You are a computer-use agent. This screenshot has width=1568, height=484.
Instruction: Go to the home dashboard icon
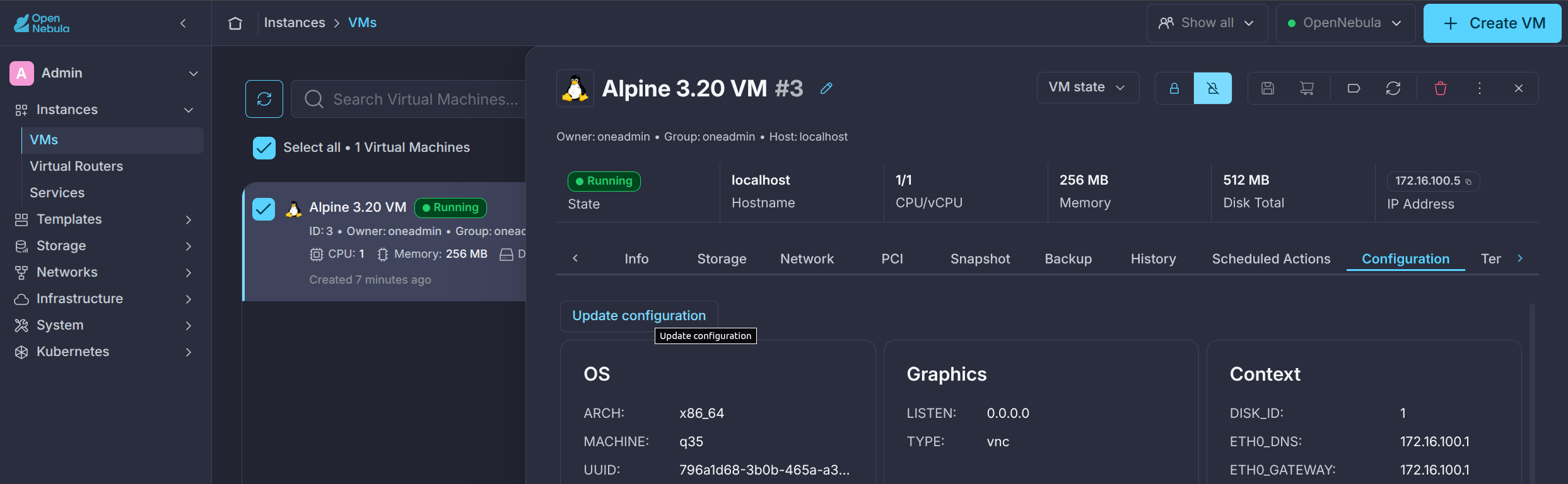235,23
